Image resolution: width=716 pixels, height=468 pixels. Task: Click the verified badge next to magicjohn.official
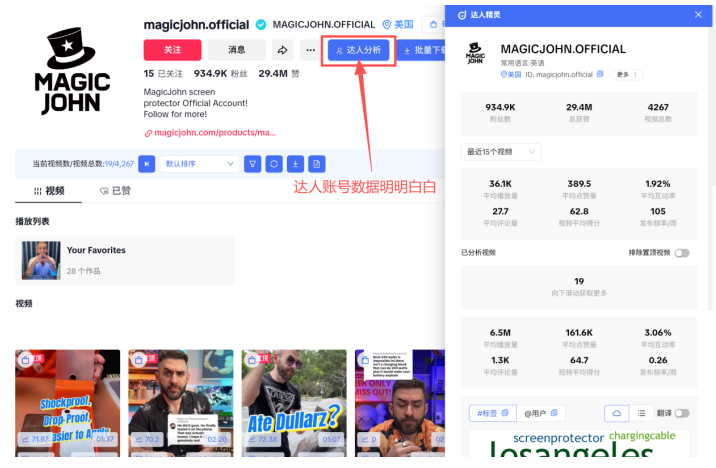pos(261,25)
